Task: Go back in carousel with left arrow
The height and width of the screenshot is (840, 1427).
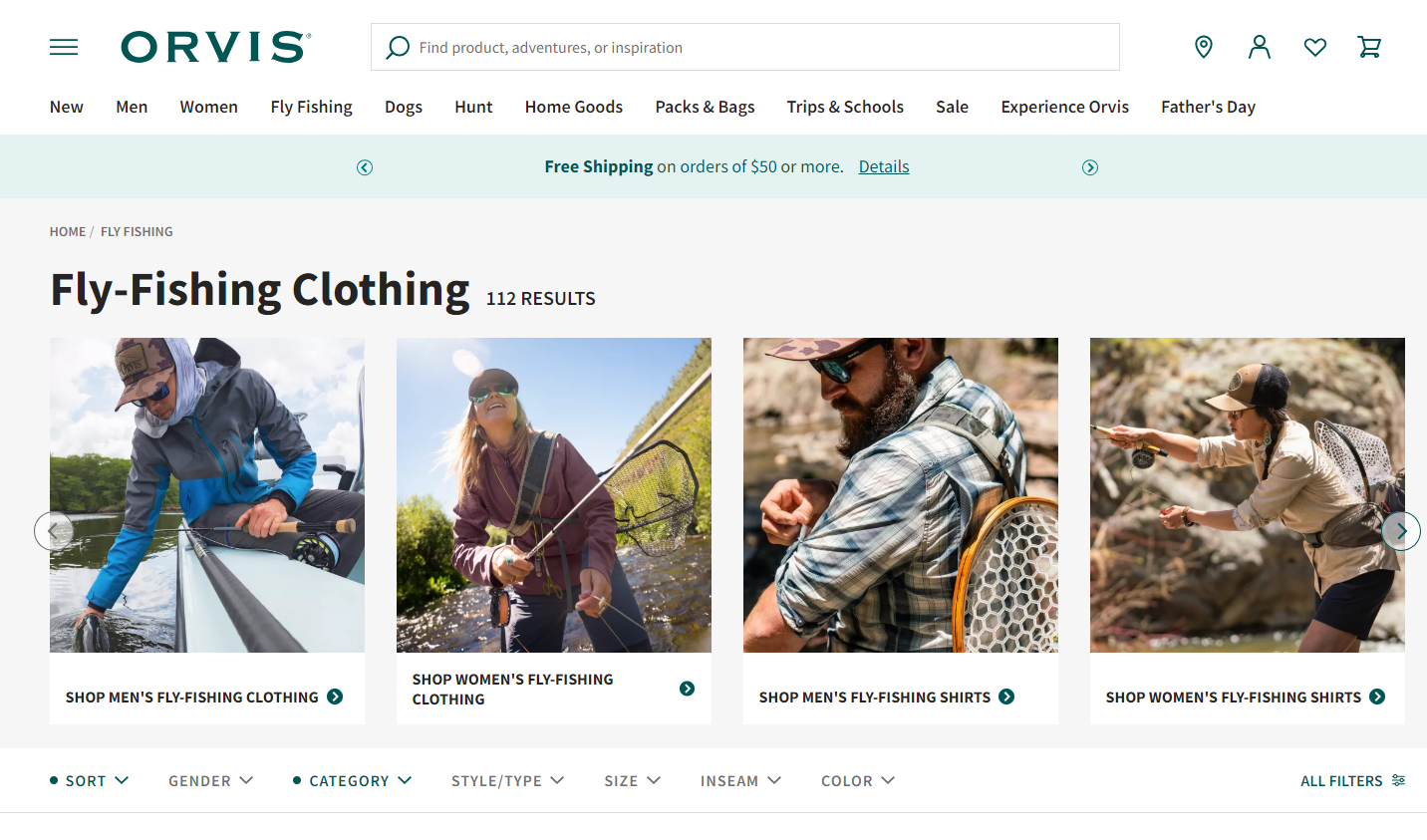Action: tap(54, 531)
